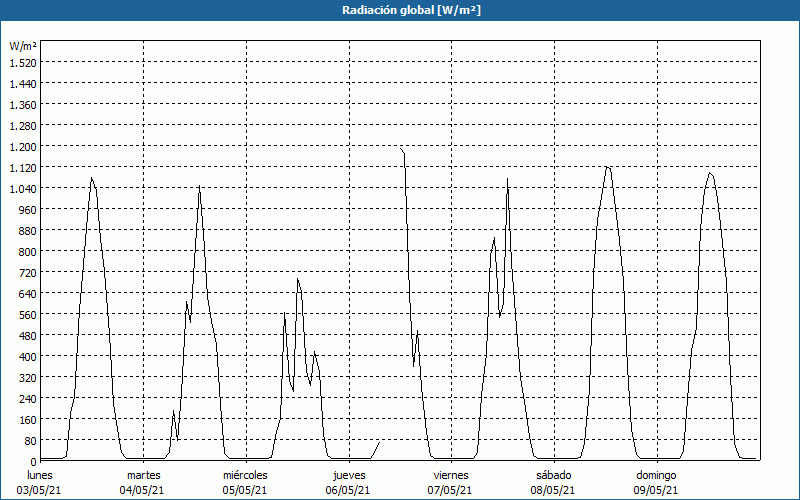Click the 880 y-axis value
The width and height of the screenshot is (800, 500).
point(28,231)
